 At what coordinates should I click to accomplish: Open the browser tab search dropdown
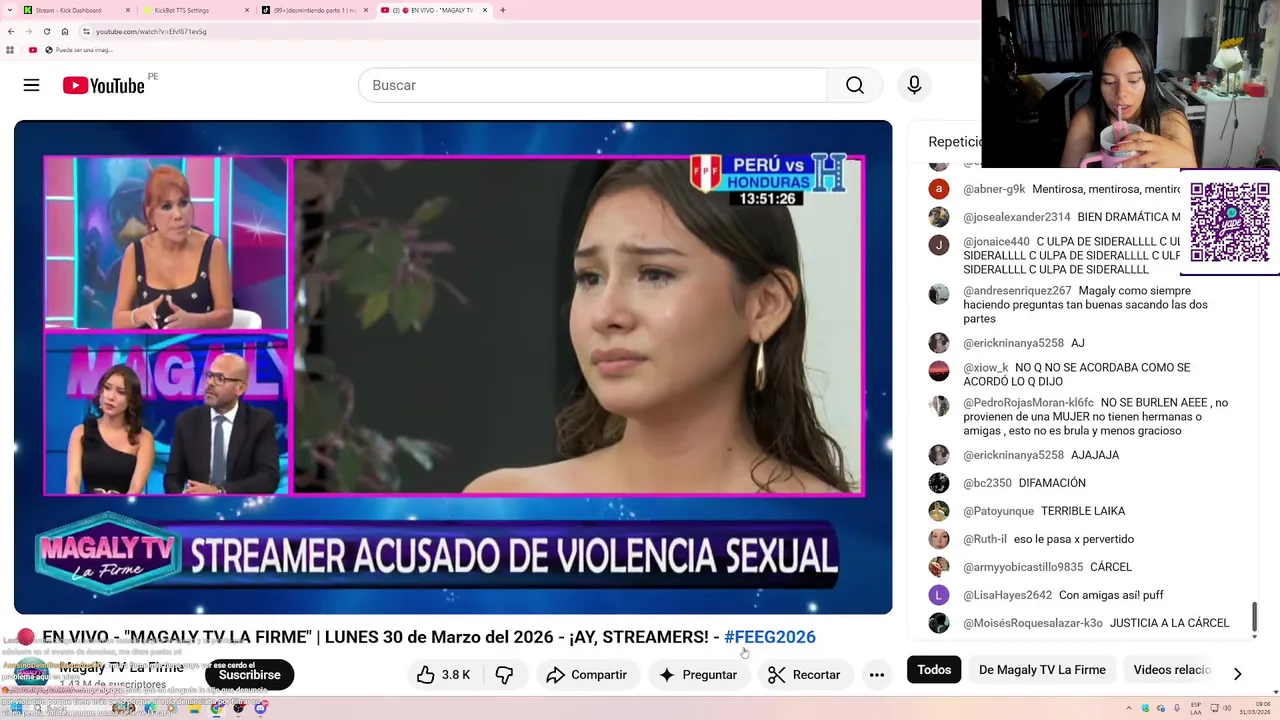tap(9, 10)
